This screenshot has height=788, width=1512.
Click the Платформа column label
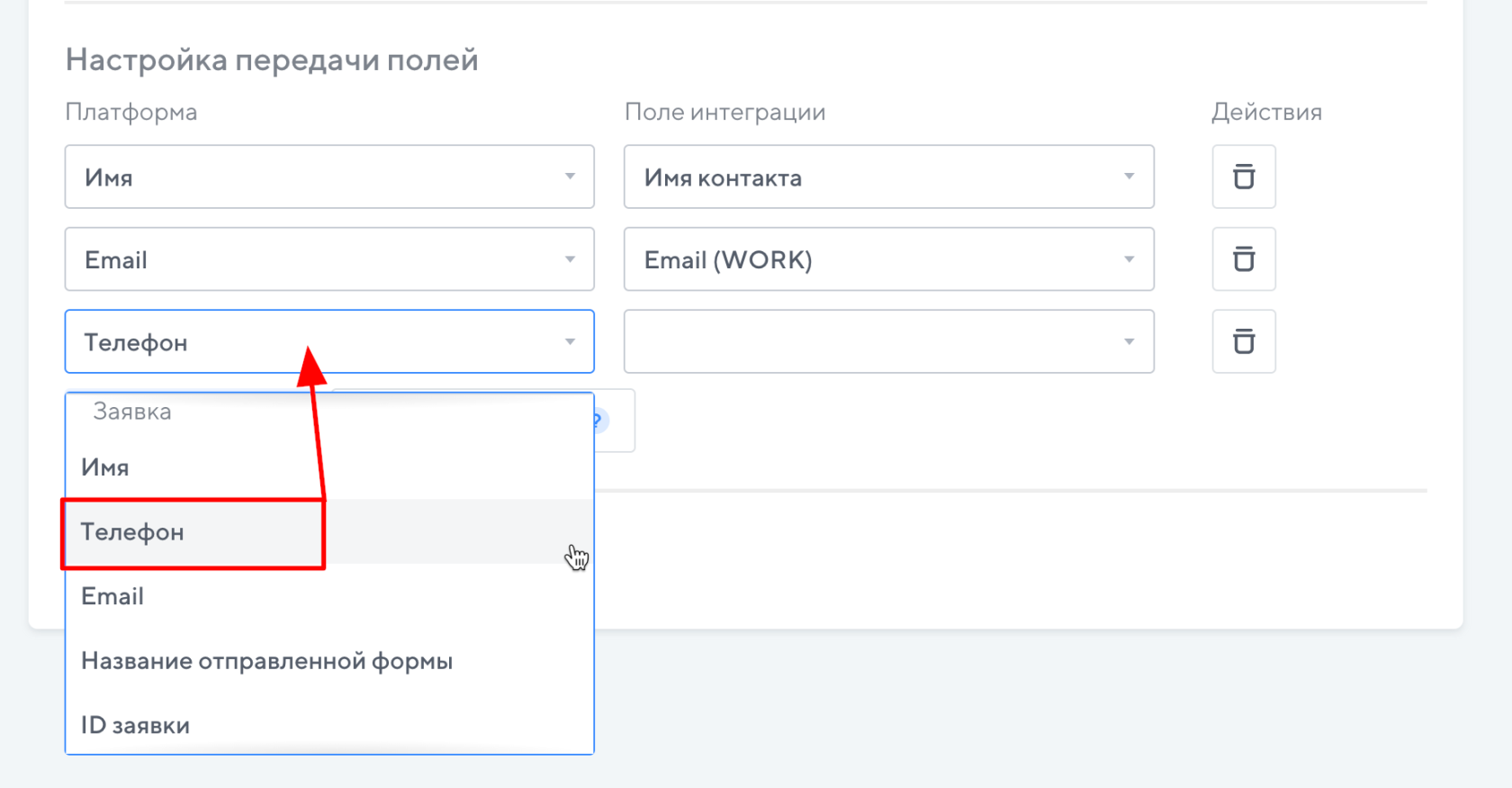[x=131, y=112]
